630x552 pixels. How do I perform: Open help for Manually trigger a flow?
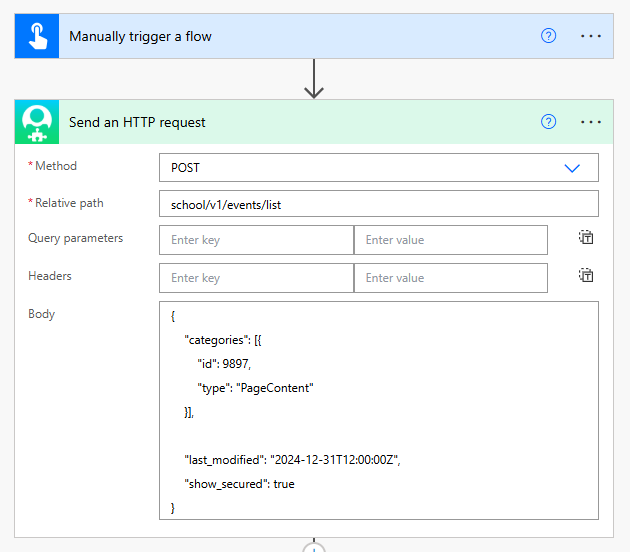coord(548,36)
